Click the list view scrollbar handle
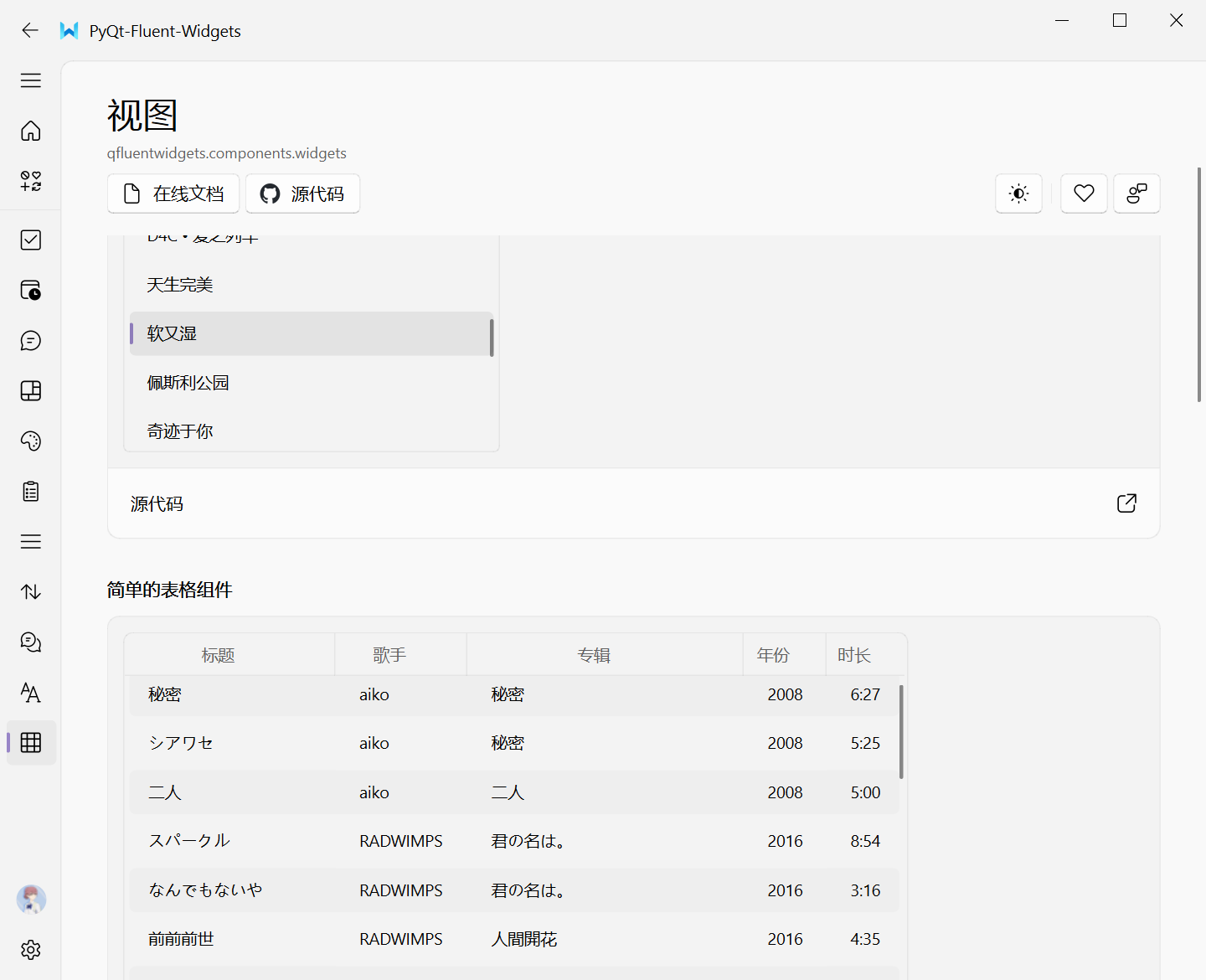The width and height of the screenshot is (1206, 980). (x=492, y=338)
